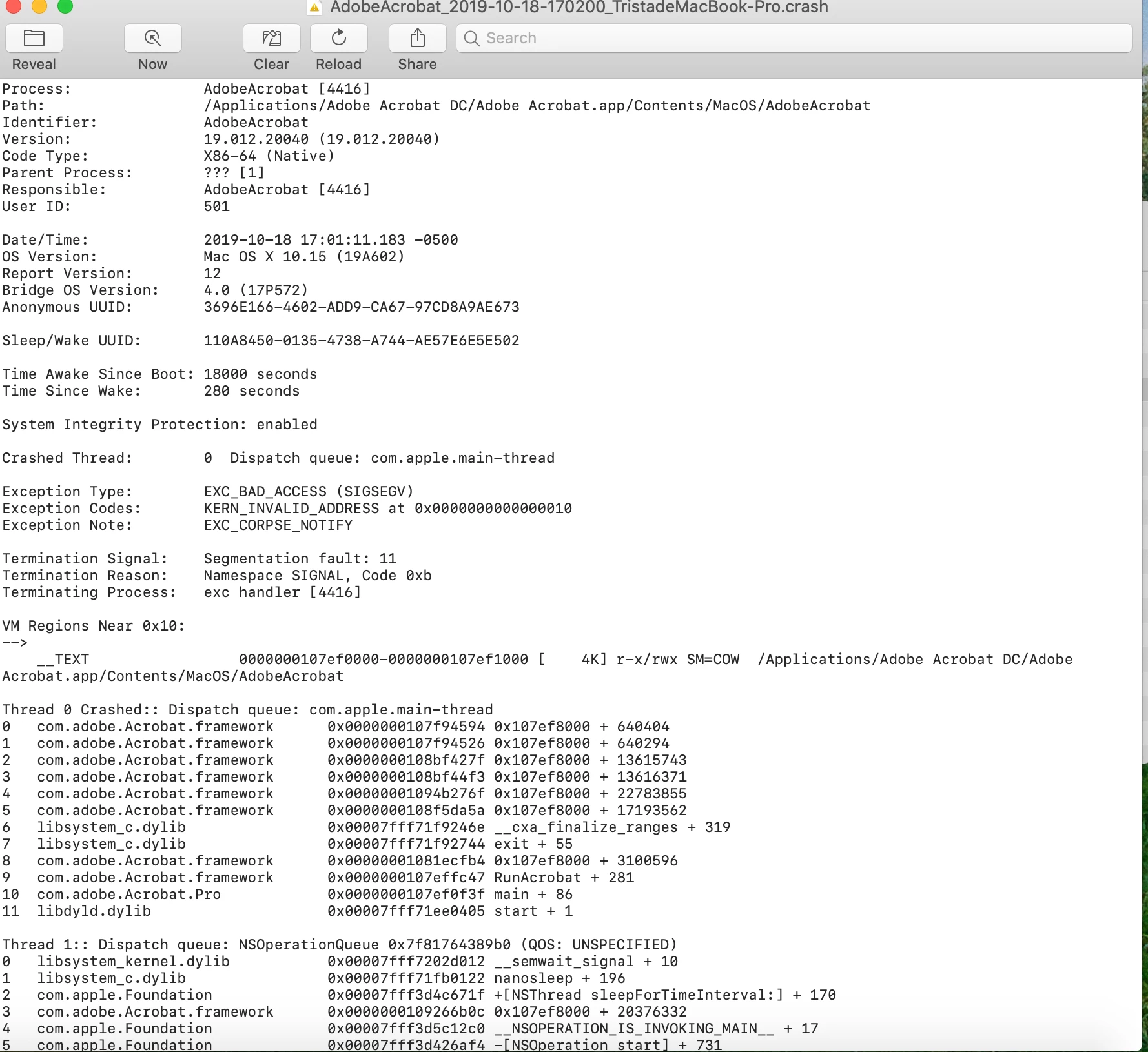Minimize the crash report window
1148x1052 pixels.
39,6
